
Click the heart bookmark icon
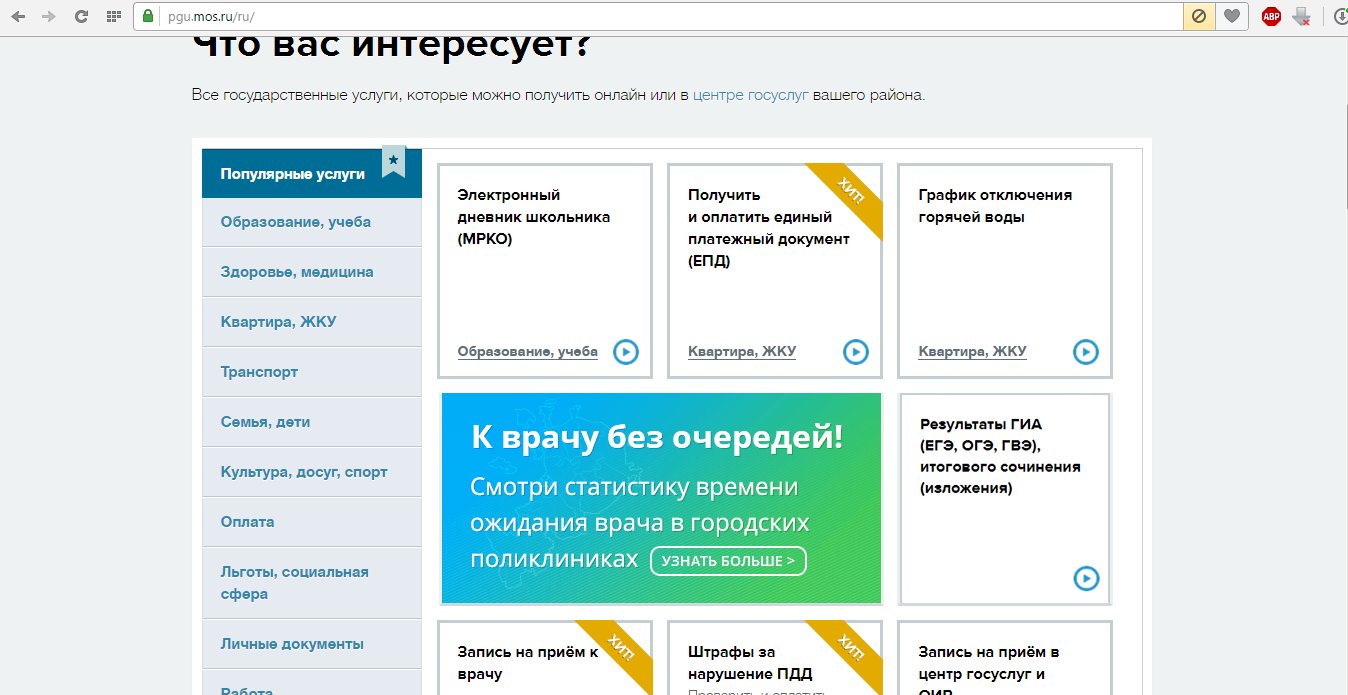tap(1232, 16)
